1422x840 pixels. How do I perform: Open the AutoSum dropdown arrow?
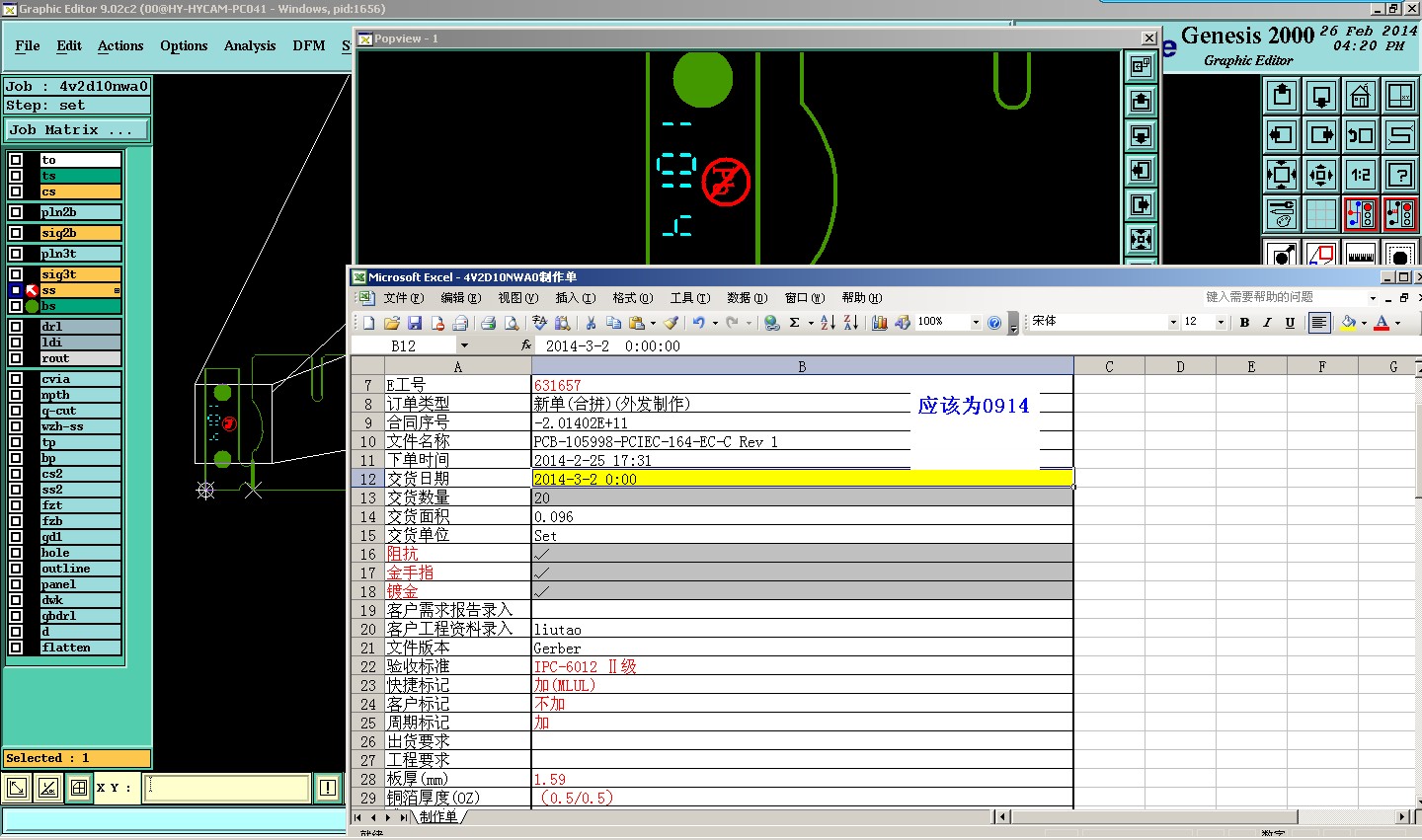click(811, 323)
